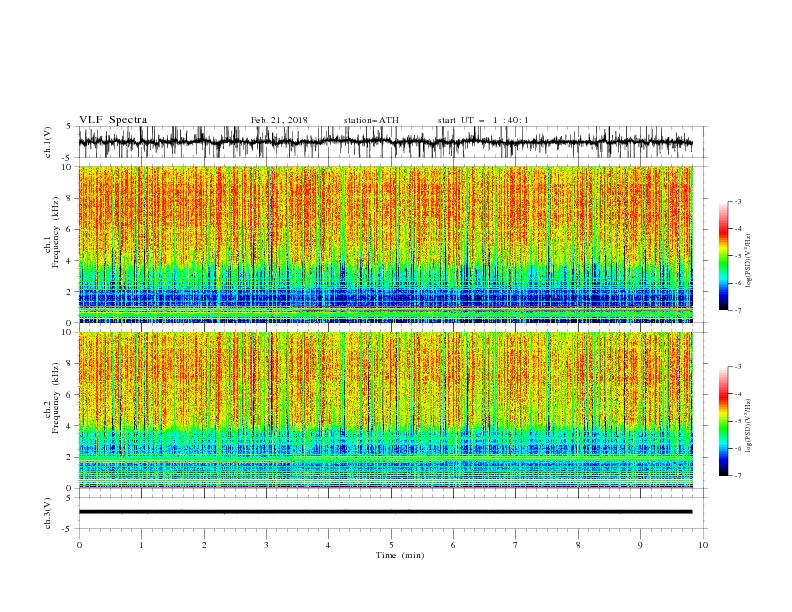
Task: Click the ch.1 spectrogram panel
Action: pyautogui.click(x=385, y=244)
